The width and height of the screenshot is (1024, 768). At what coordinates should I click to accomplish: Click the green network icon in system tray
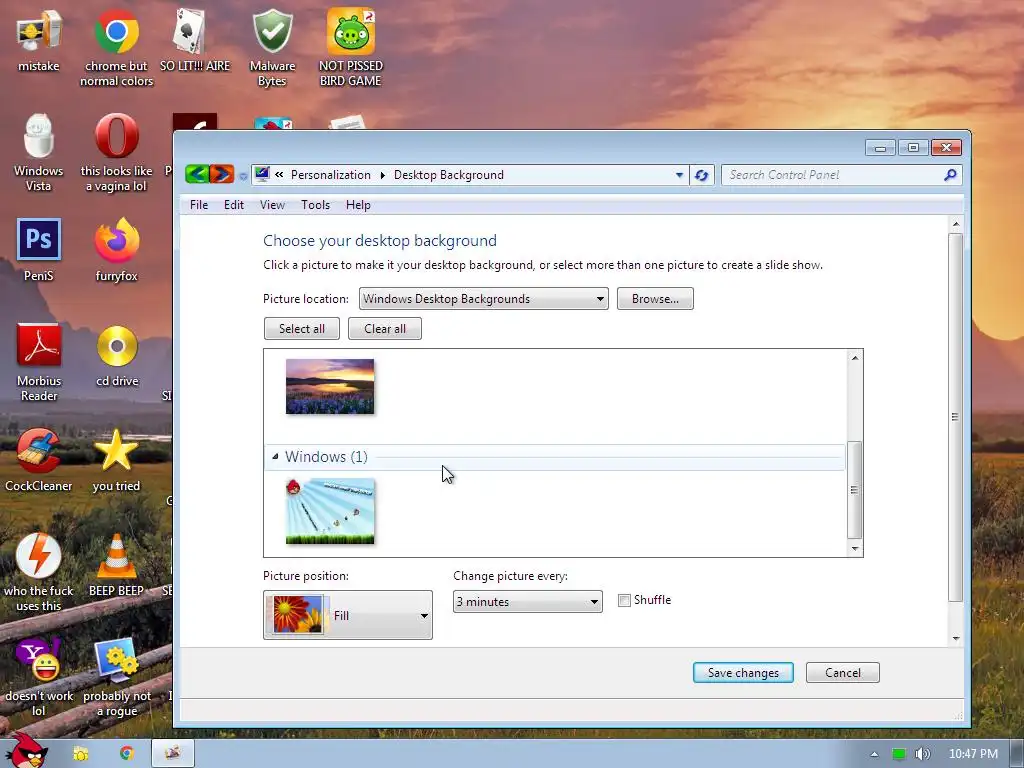[x=899, y=754]
